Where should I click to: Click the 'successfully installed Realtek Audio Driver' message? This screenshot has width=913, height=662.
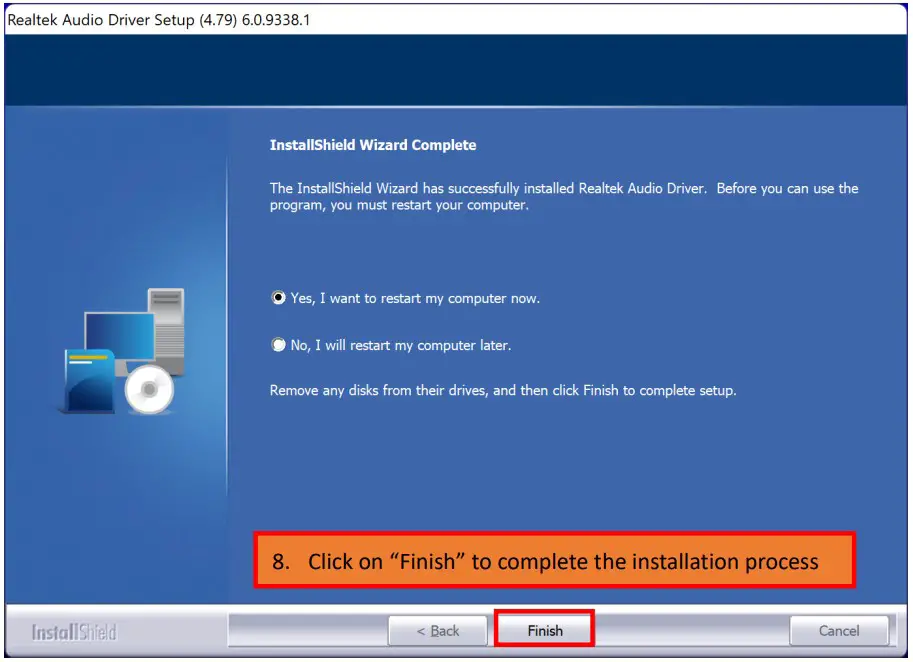[x=564, y=196]
